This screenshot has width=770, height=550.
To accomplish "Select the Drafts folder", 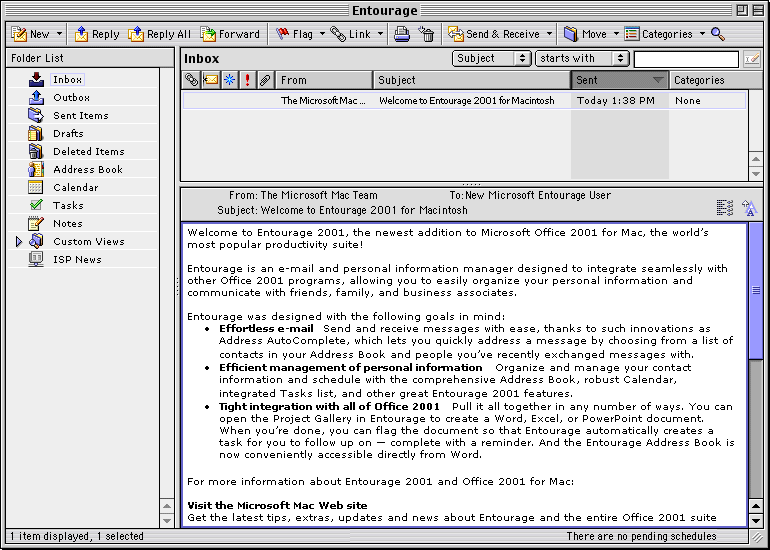I will pos(68,133).
